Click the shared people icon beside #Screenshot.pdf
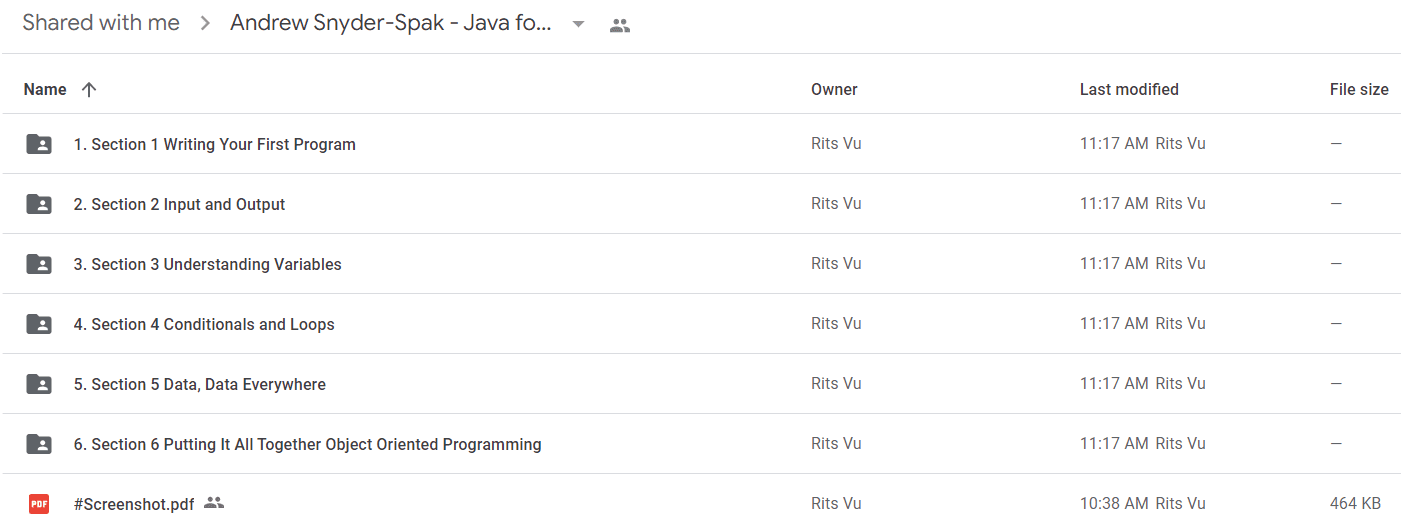This screenshot has width=1401, height=527. click(x=213, y=503)
